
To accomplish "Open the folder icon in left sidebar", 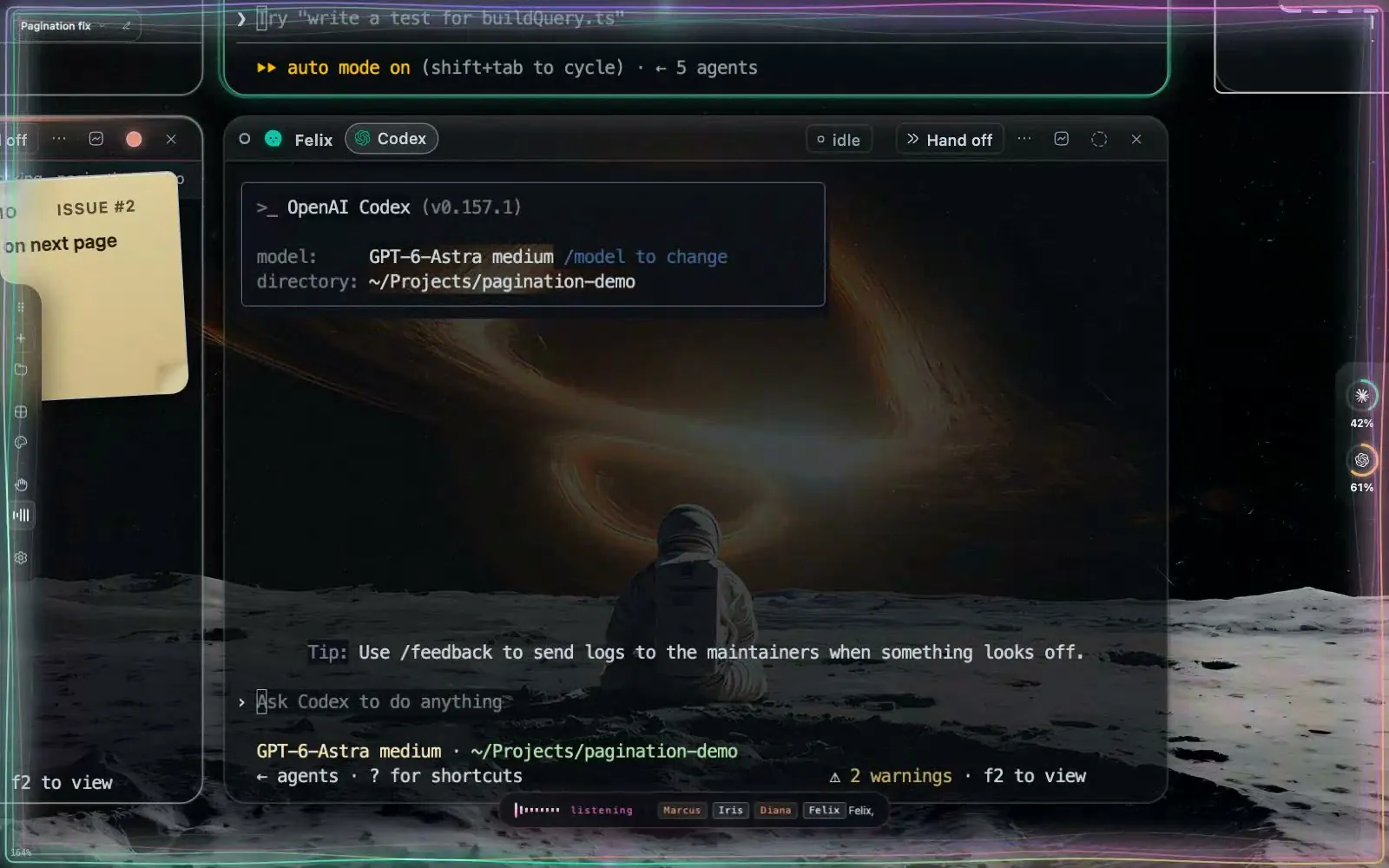I will coord(21,370).
